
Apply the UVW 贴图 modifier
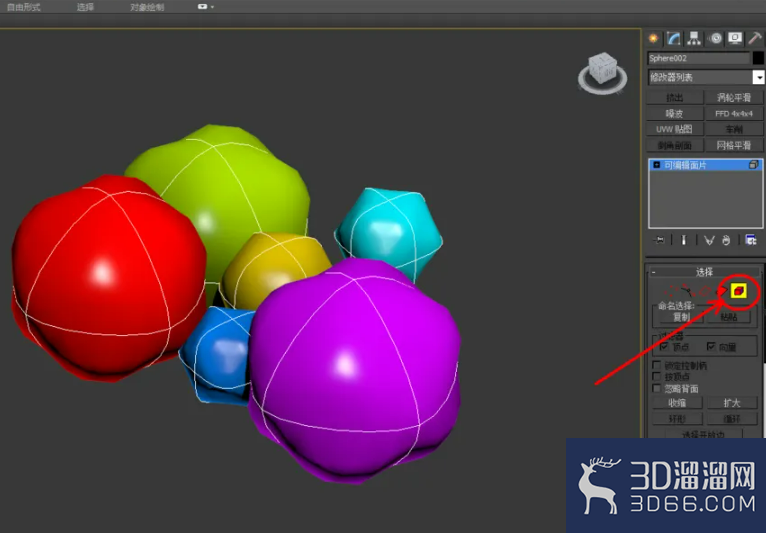tap(675, 129)
